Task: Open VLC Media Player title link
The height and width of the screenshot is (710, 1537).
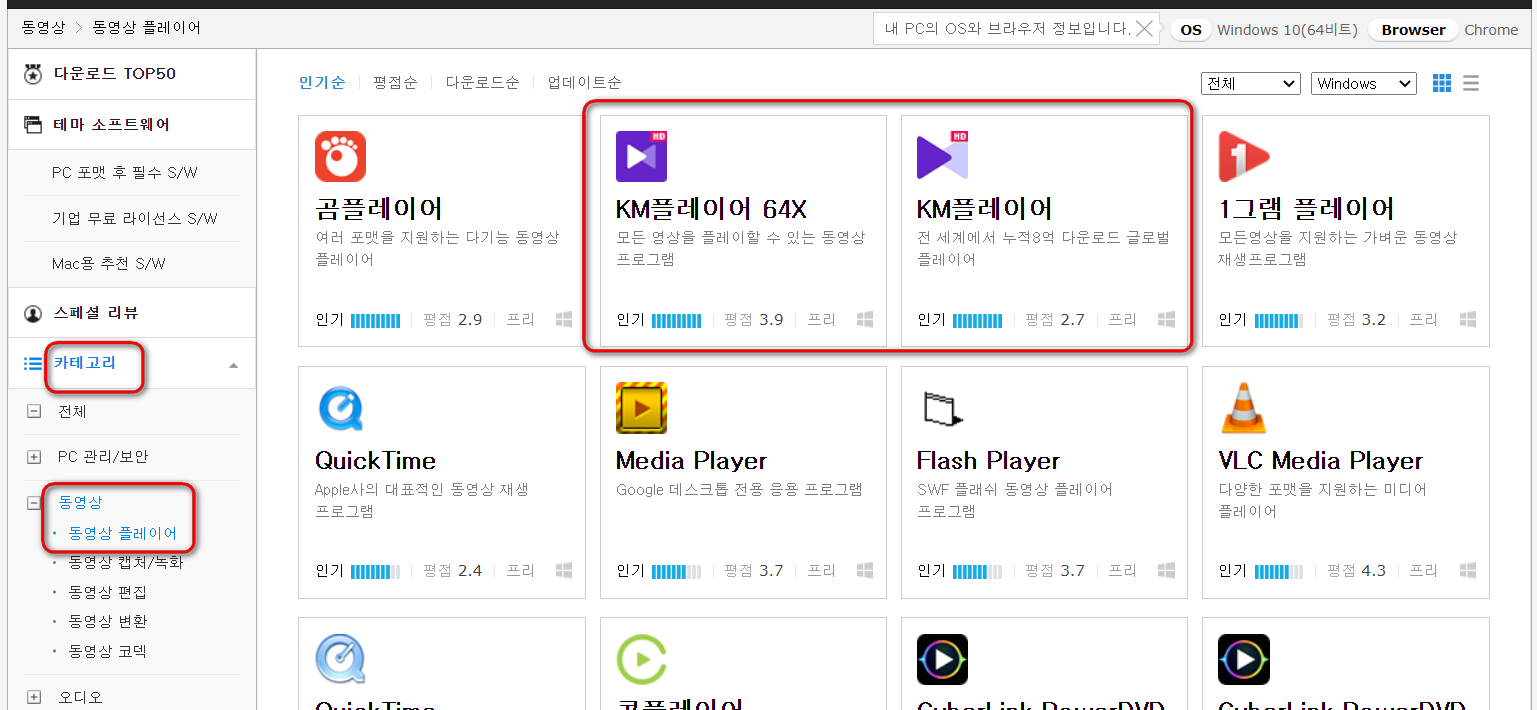Action: coord(1320,460)
